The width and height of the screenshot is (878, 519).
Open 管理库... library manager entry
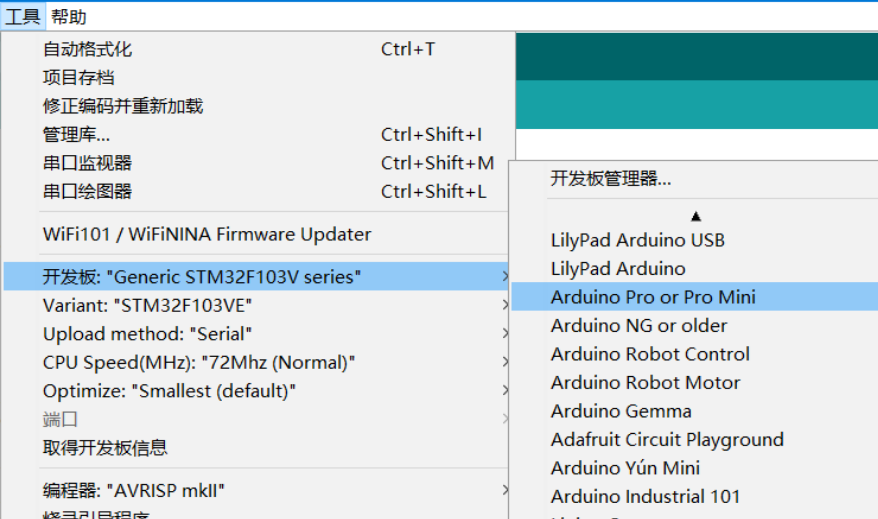(x=256, y=135)
